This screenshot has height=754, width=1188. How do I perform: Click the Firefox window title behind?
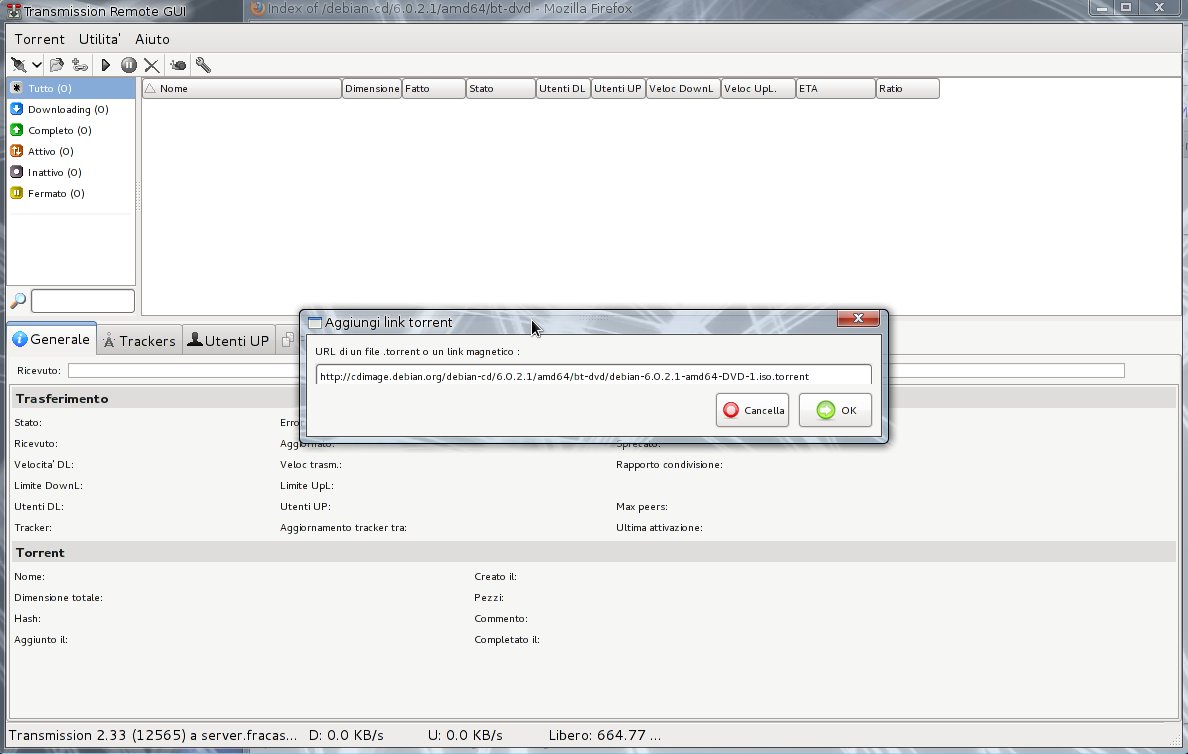tap(450, 9)
